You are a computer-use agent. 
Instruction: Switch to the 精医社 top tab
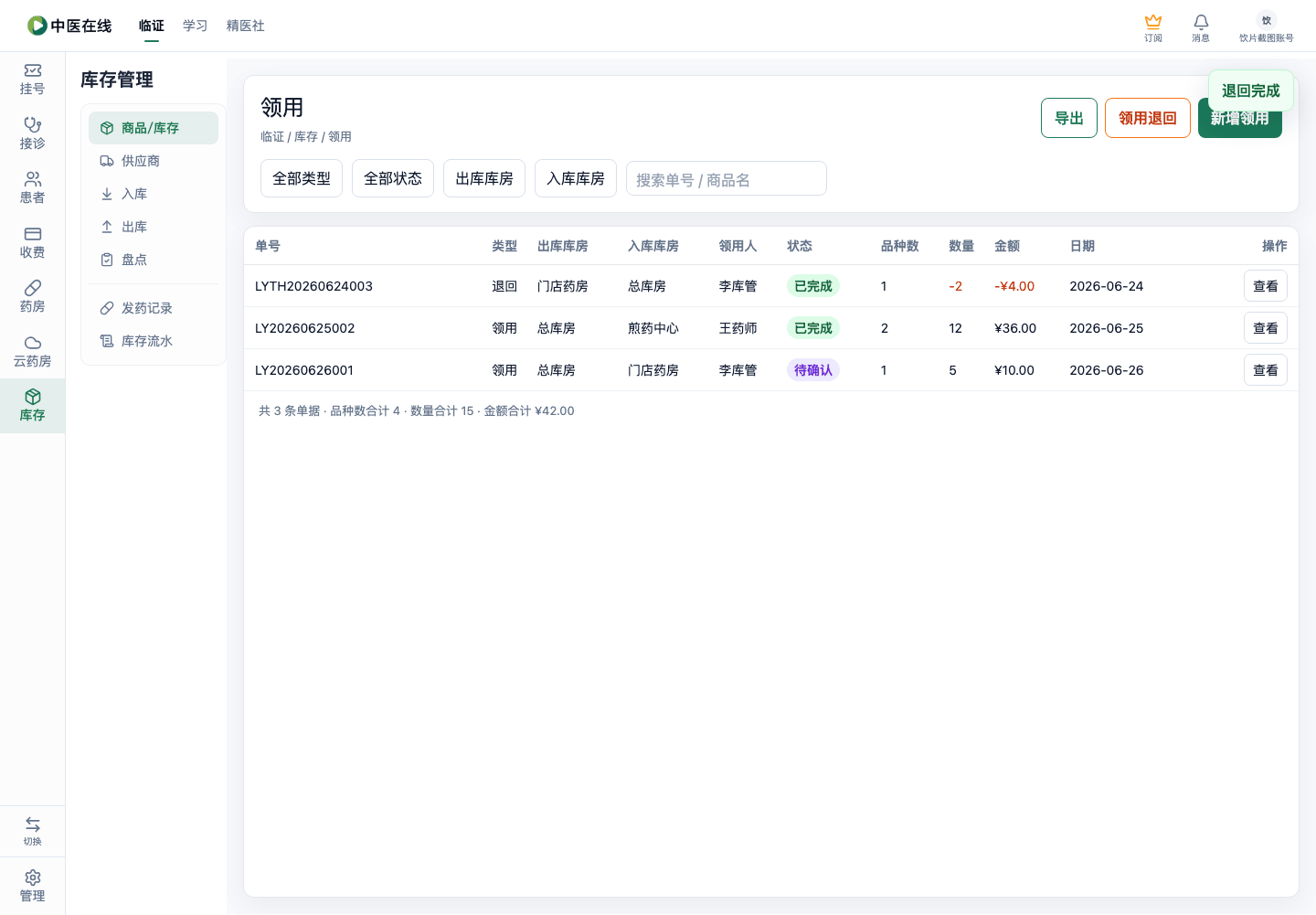pos(246,26)
